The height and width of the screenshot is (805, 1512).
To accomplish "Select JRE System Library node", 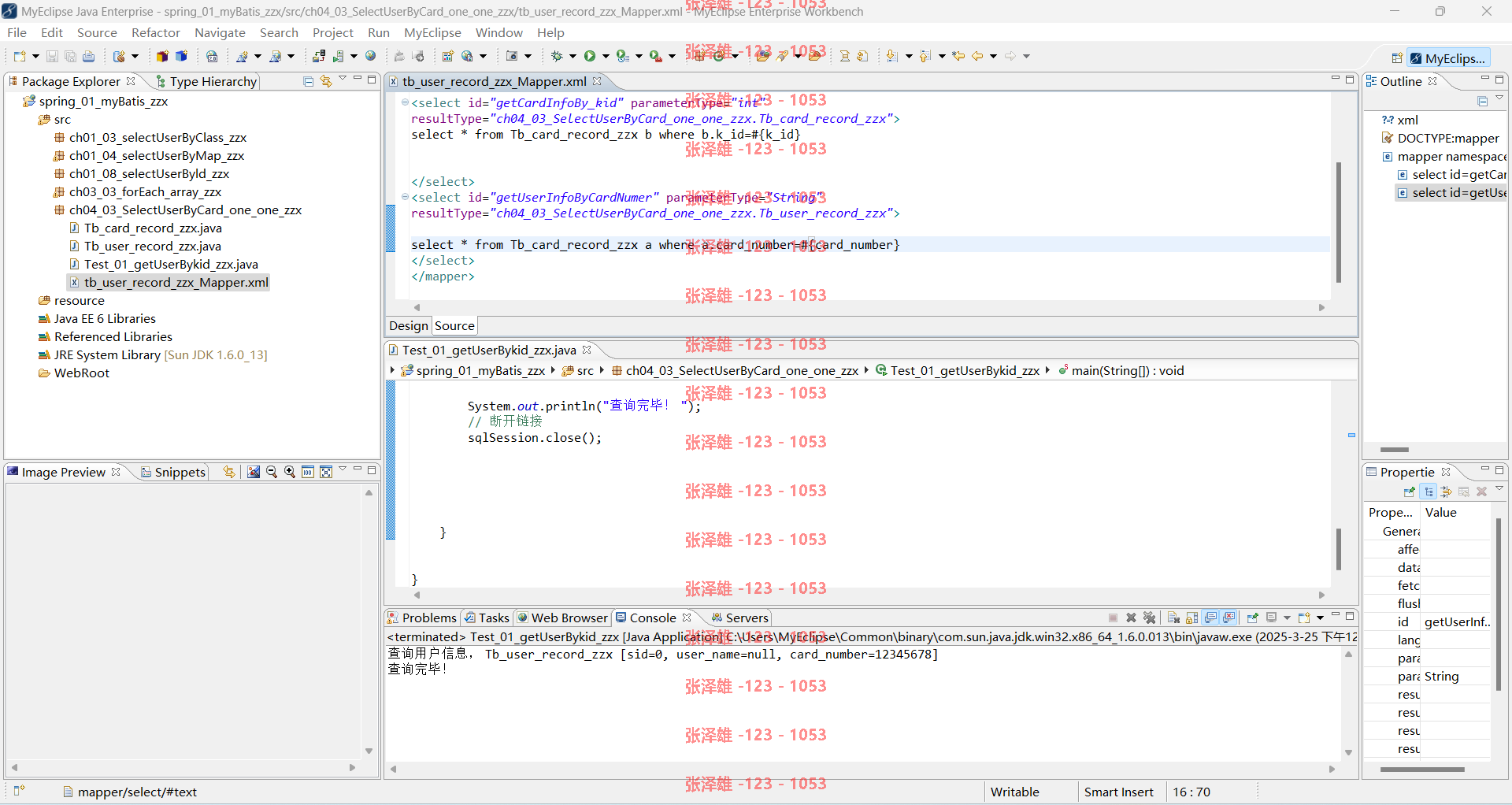I will [154, 354].
